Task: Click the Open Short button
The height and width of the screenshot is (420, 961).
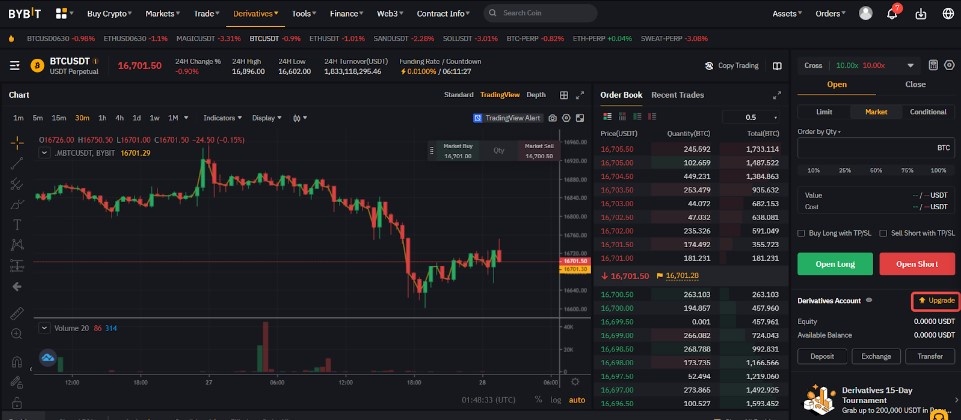Action: pos(917,264)
